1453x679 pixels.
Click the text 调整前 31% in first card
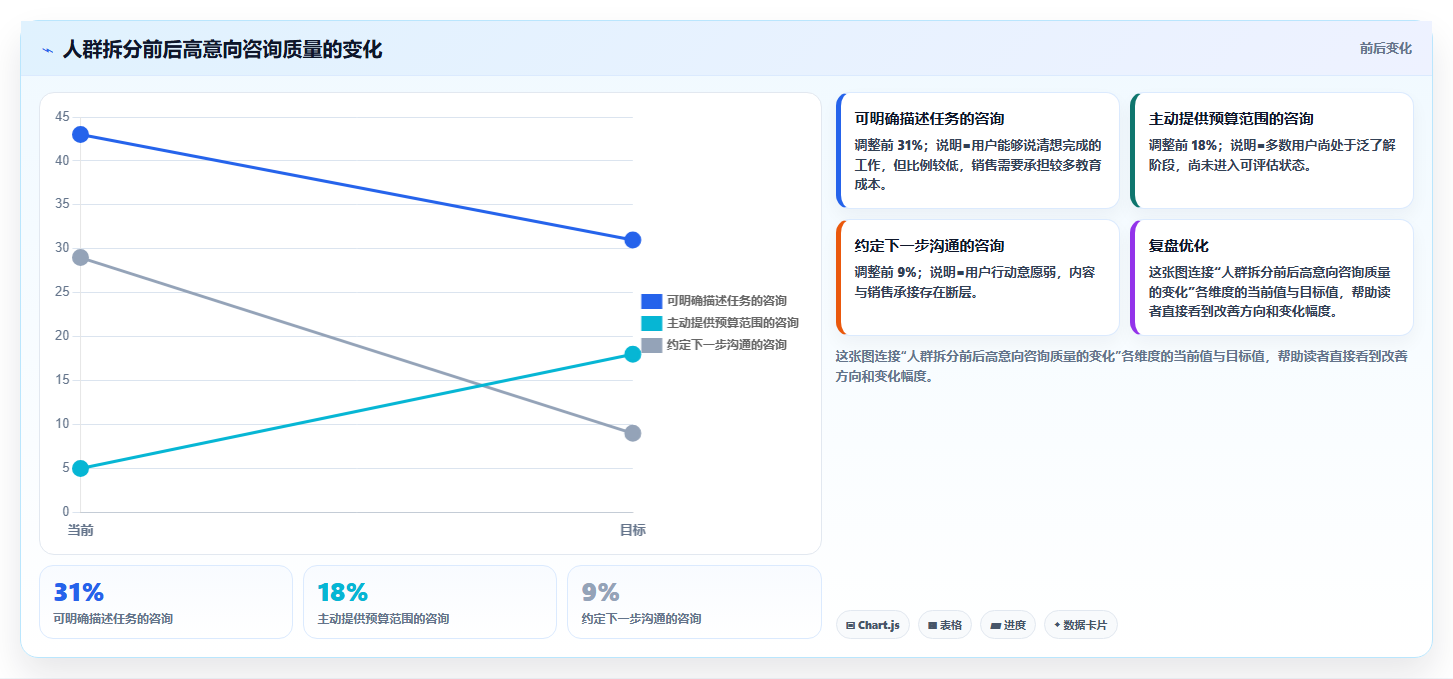coord(889,145)
